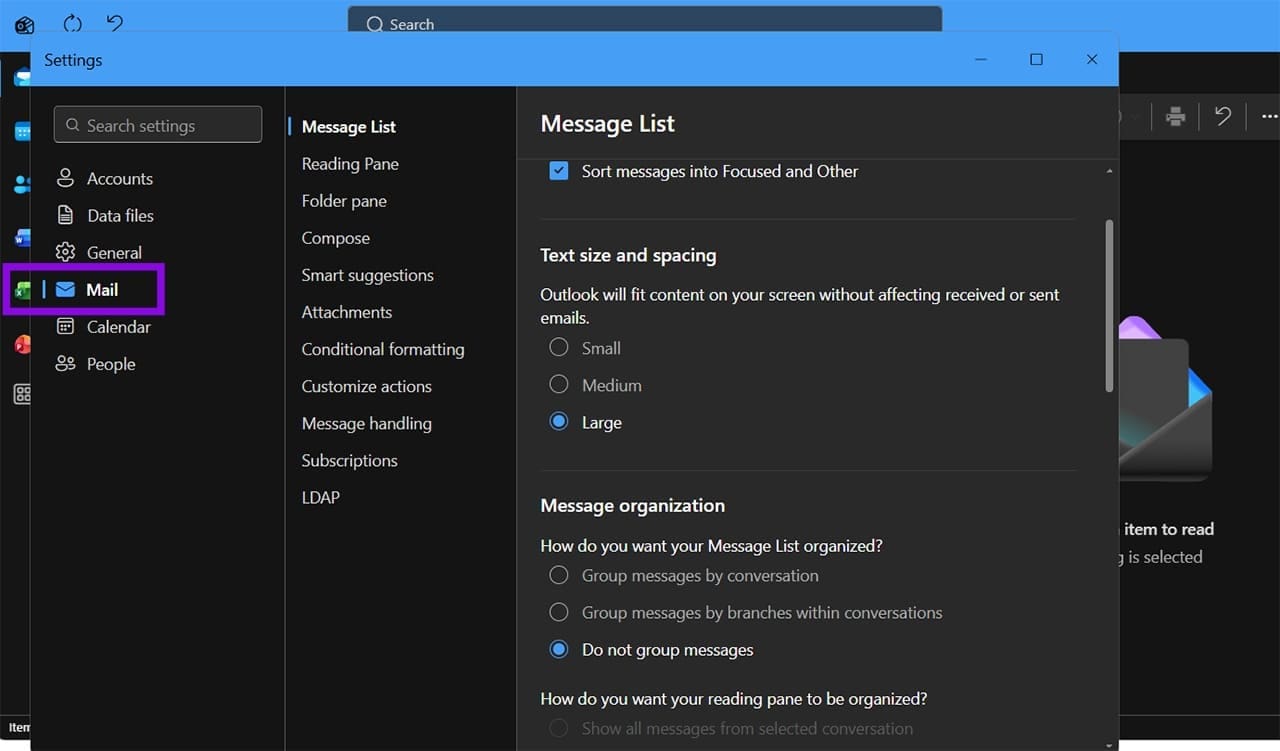Open the Folder pane settings tab

(344, 201)
